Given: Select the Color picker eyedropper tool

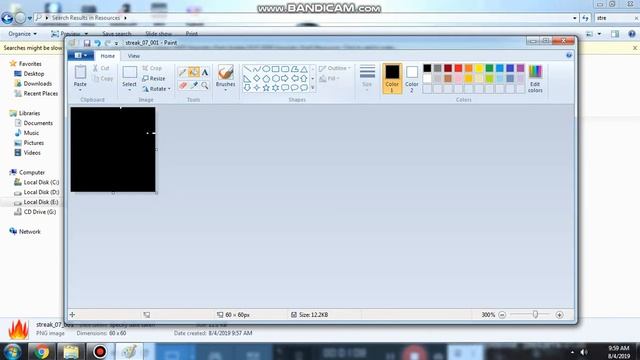Looking at the screenshot, I should (193, 85).
